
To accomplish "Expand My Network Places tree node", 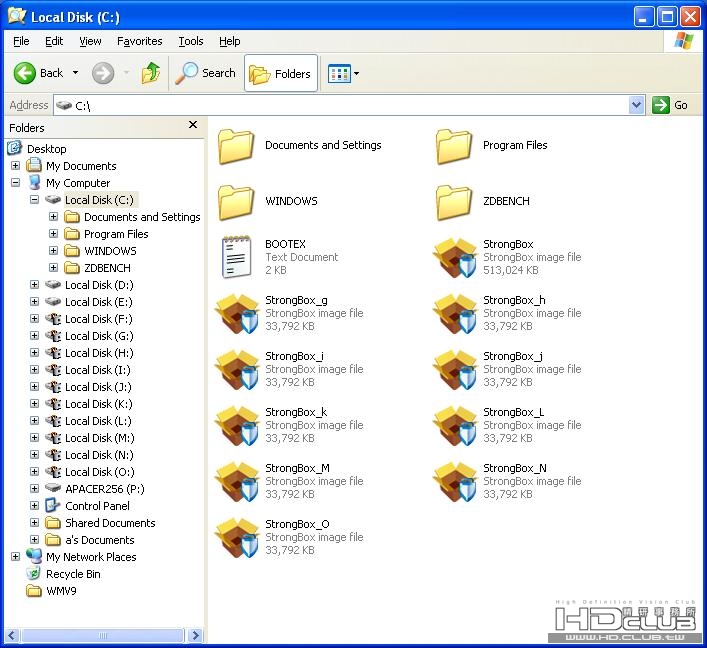I will 16,556.
